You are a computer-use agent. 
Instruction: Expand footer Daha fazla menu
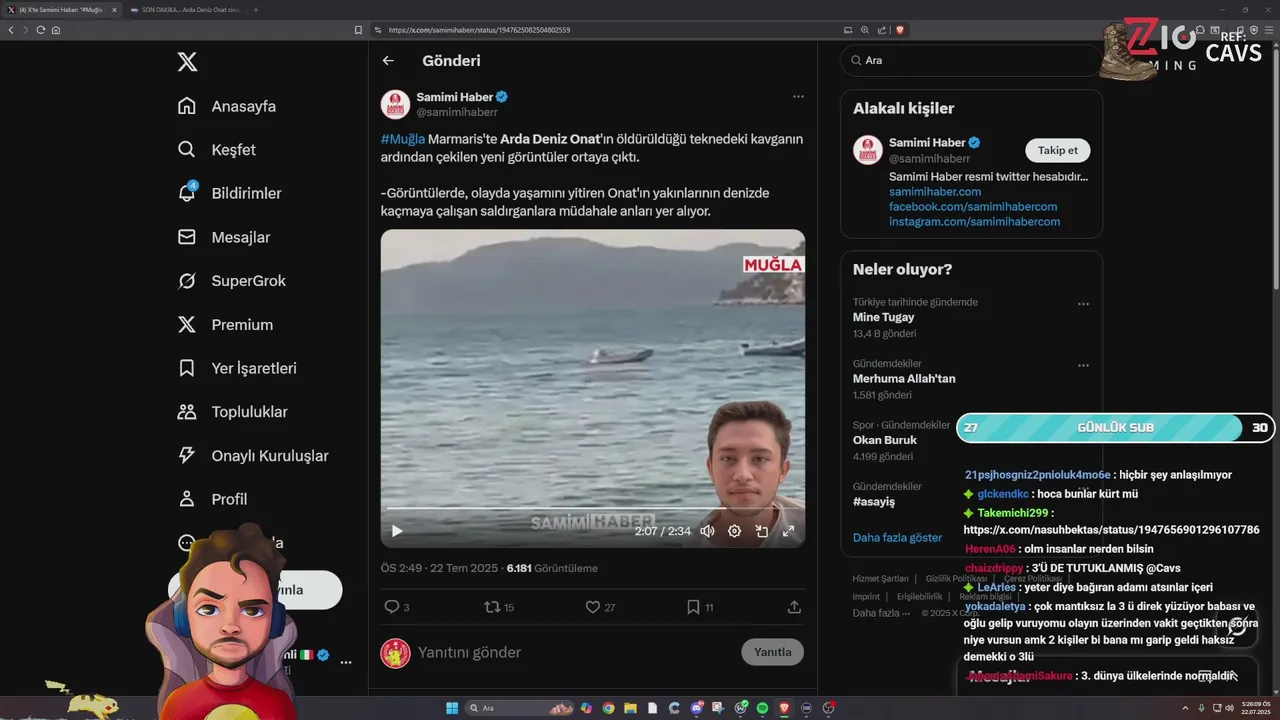point(881,613)
